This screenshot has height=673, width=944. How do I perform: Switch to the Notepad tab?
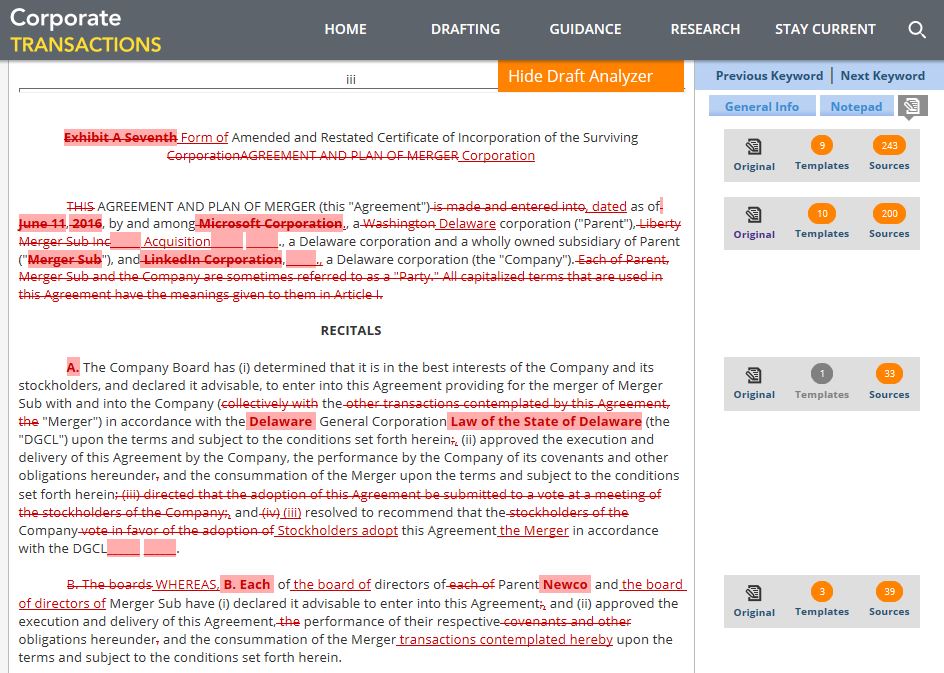pos(856,107)
